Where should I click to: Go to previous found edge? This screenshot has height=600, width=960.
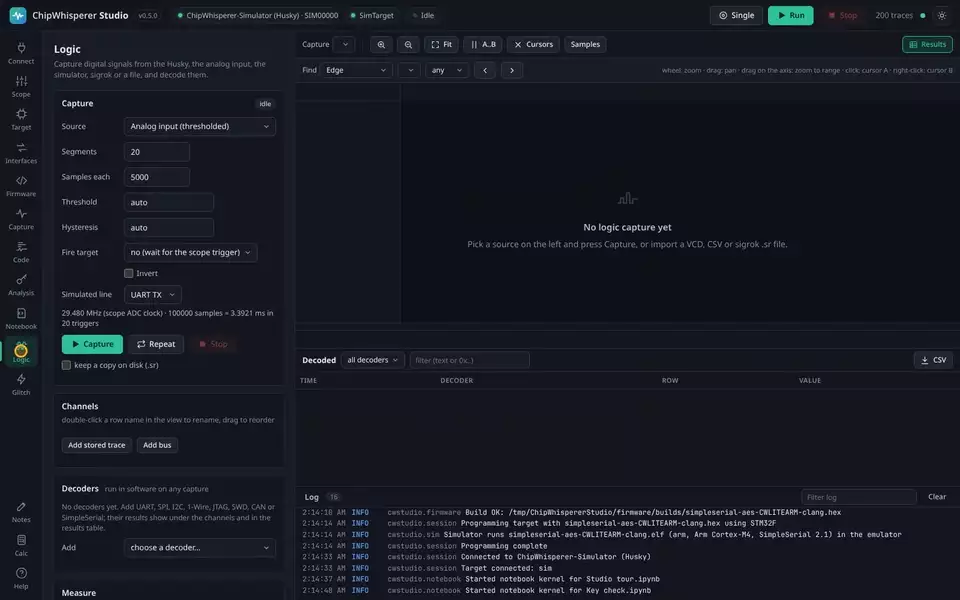click(485, 70)
